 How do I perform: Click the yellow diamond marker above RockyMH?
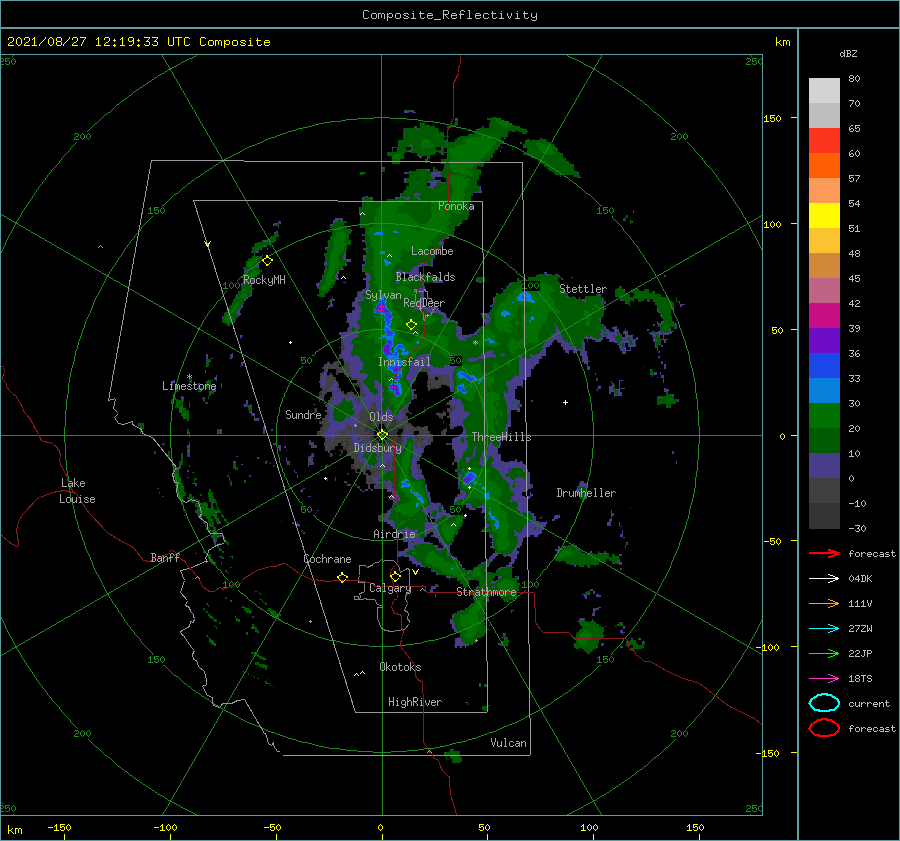(x=267, y=261)
